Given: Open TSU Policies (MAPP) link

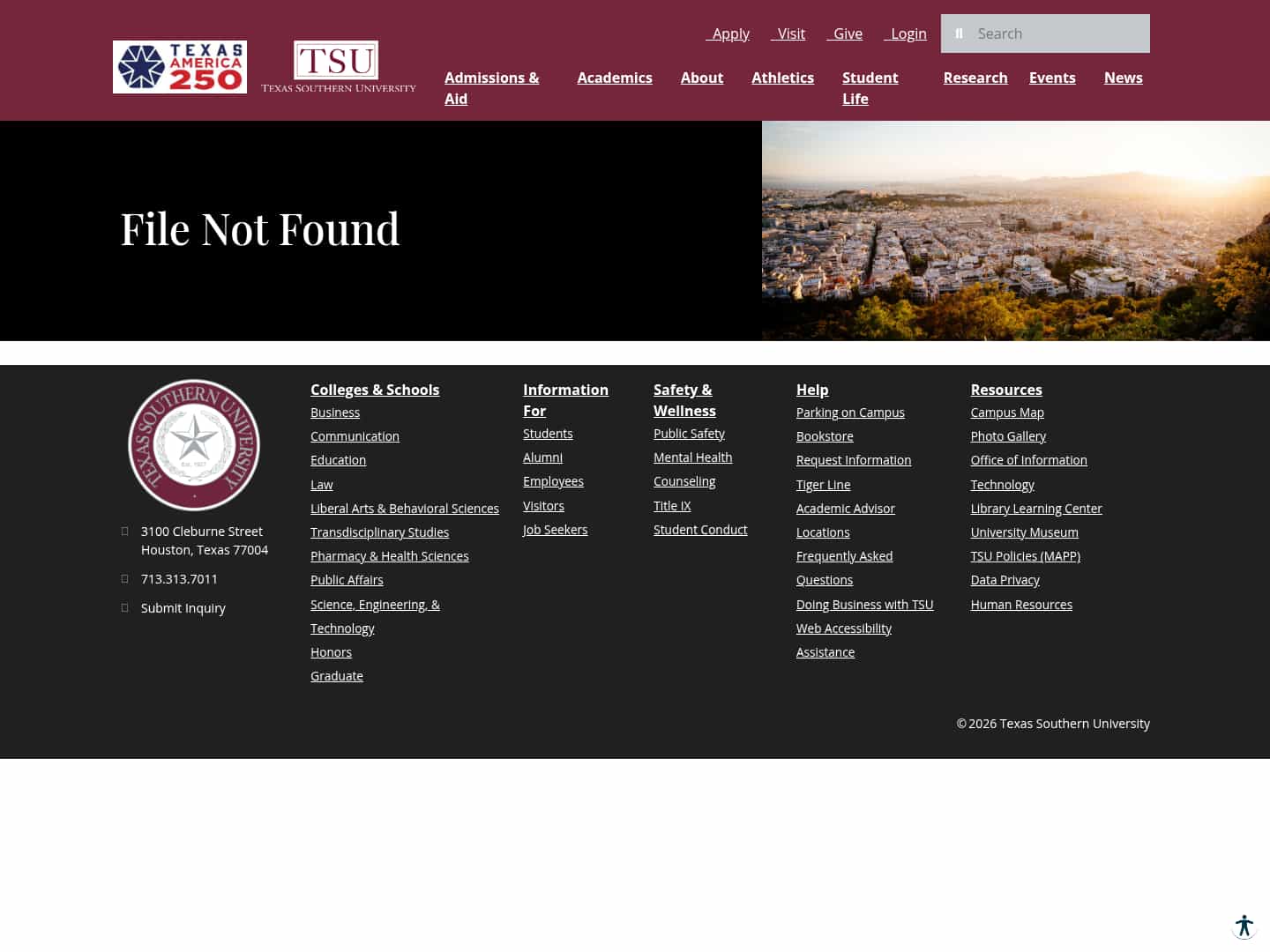Looking at the screenshot, I should 1025,556.
